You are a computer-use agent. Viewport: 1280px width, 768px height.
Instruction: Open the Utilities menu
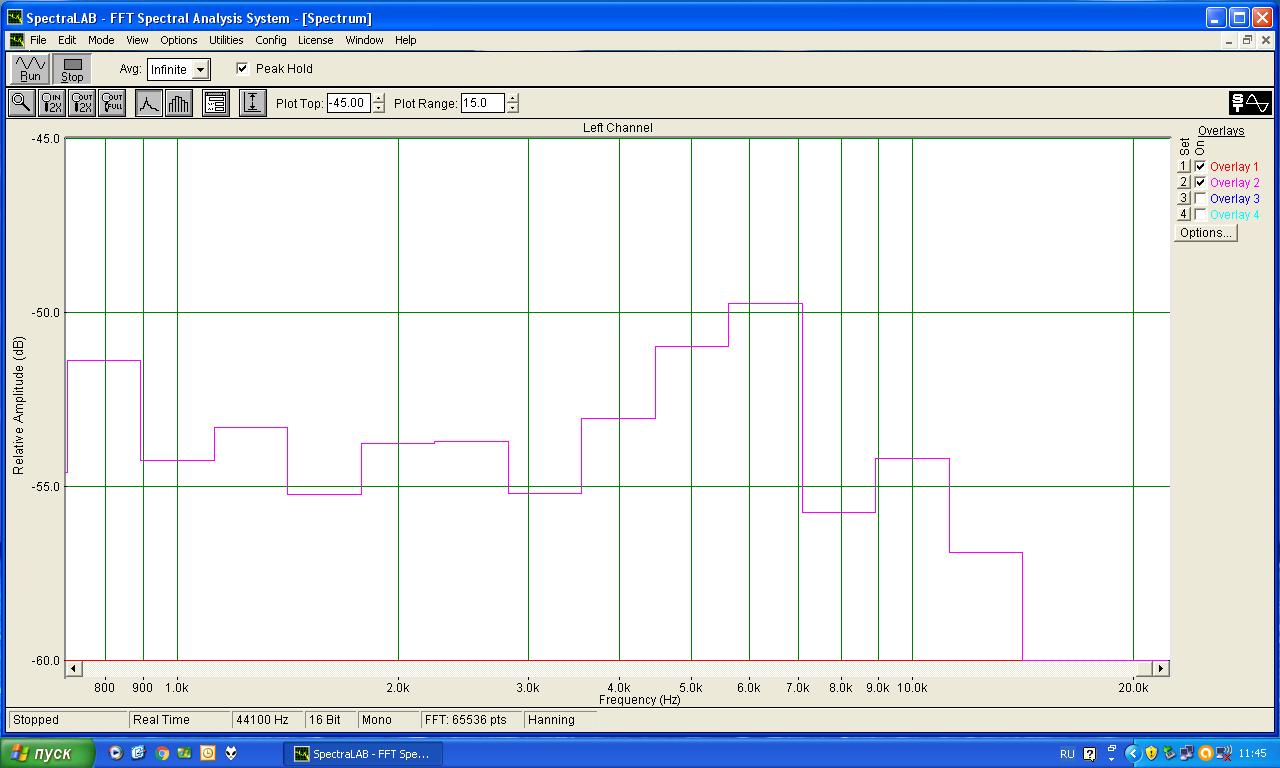[226, 40]
